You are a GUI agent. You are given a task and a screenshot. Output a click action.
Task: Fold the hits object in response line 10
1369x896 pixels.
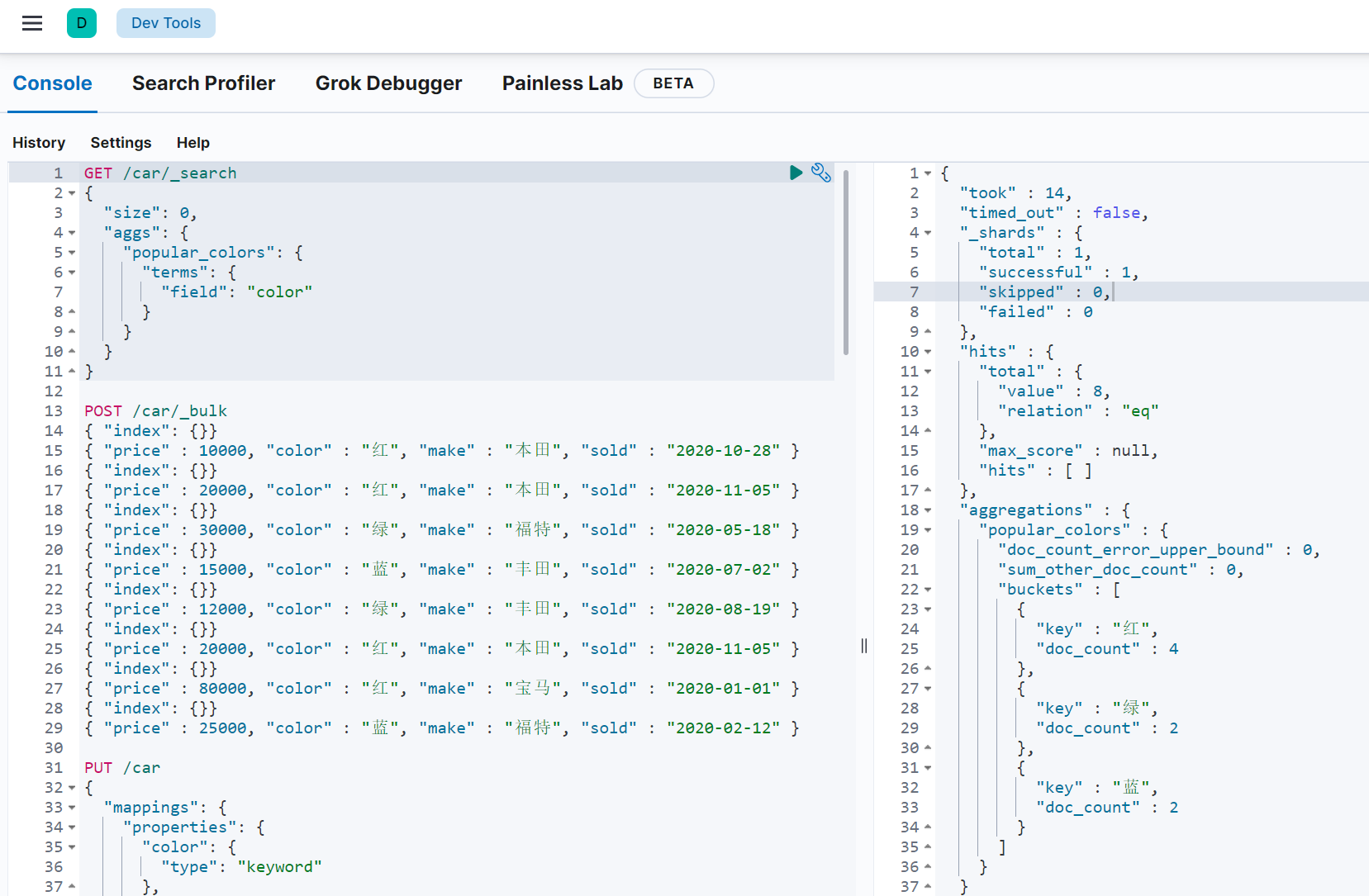928,352
